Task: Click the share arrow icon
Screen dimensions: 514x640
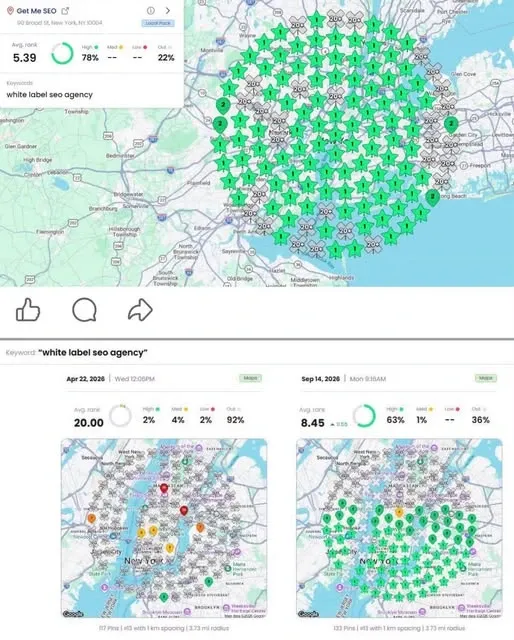Action: (x=140, y=310)
